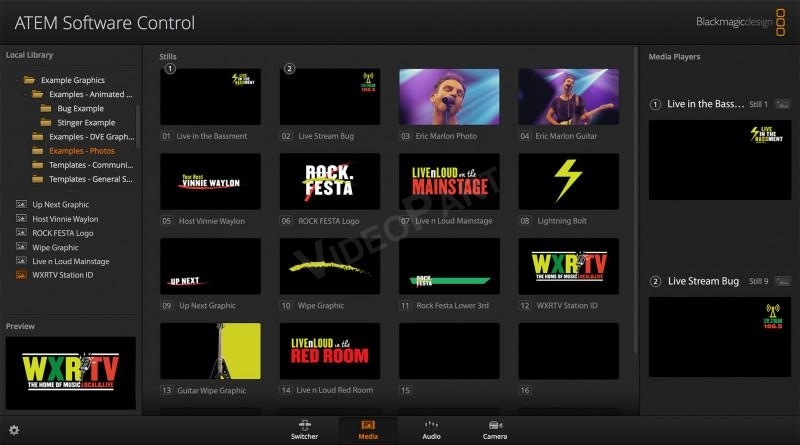Screen dimensions: 800x445
Task: Click the Host Vinnie Waylon file icon
Action: coord(21,218)
